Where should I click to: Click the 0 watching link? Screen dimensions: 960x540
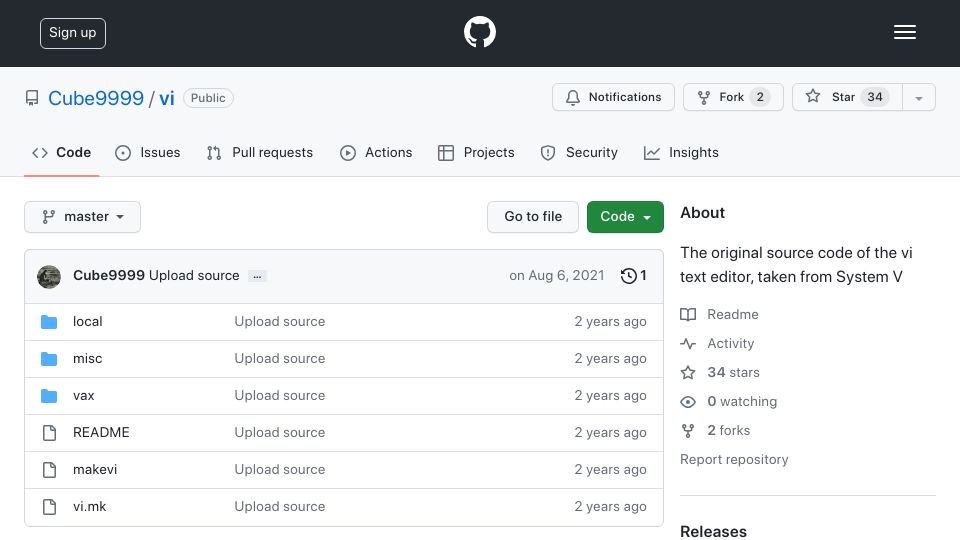pyautogui.click(x=729, y=402)
